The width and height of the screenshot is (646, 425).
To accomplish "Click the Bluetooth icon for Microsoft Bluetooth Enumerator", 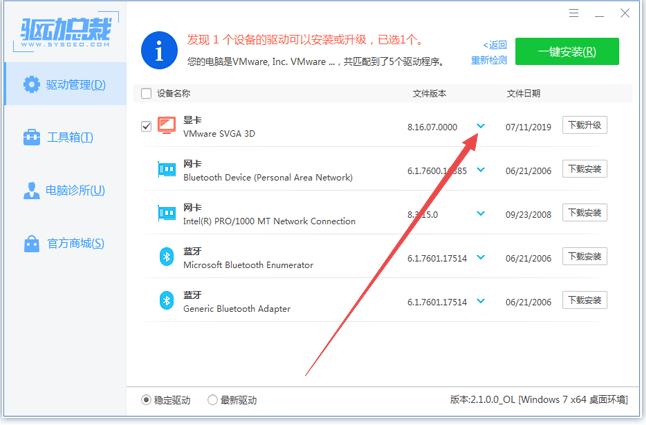I will 166,257.
